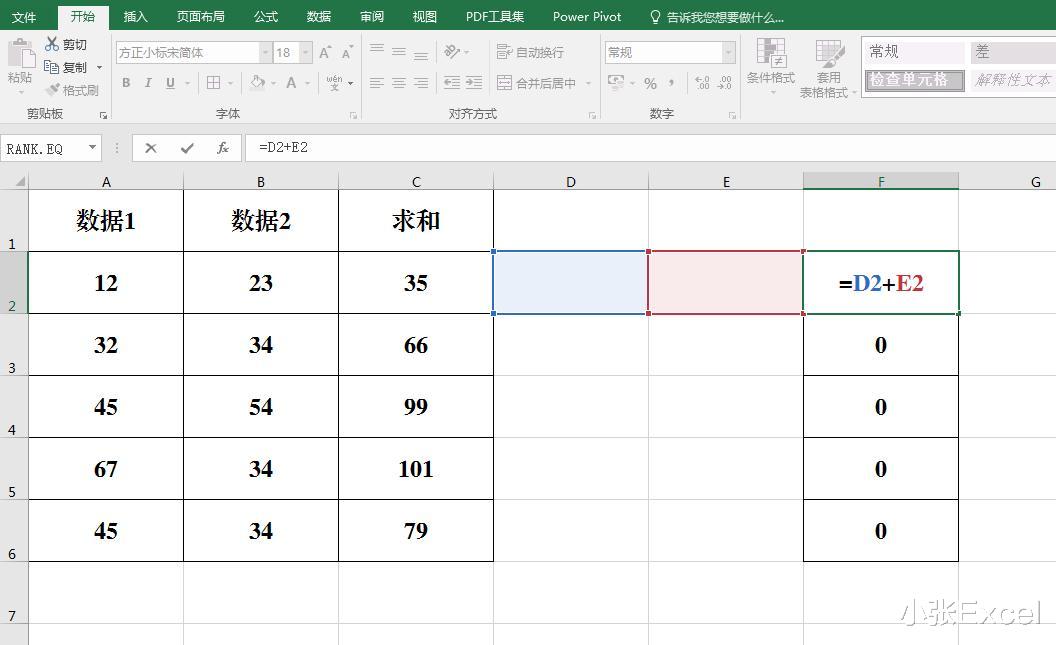Click the Increase Decimal icon
The image size is (1056, 645).
point(701,84)
